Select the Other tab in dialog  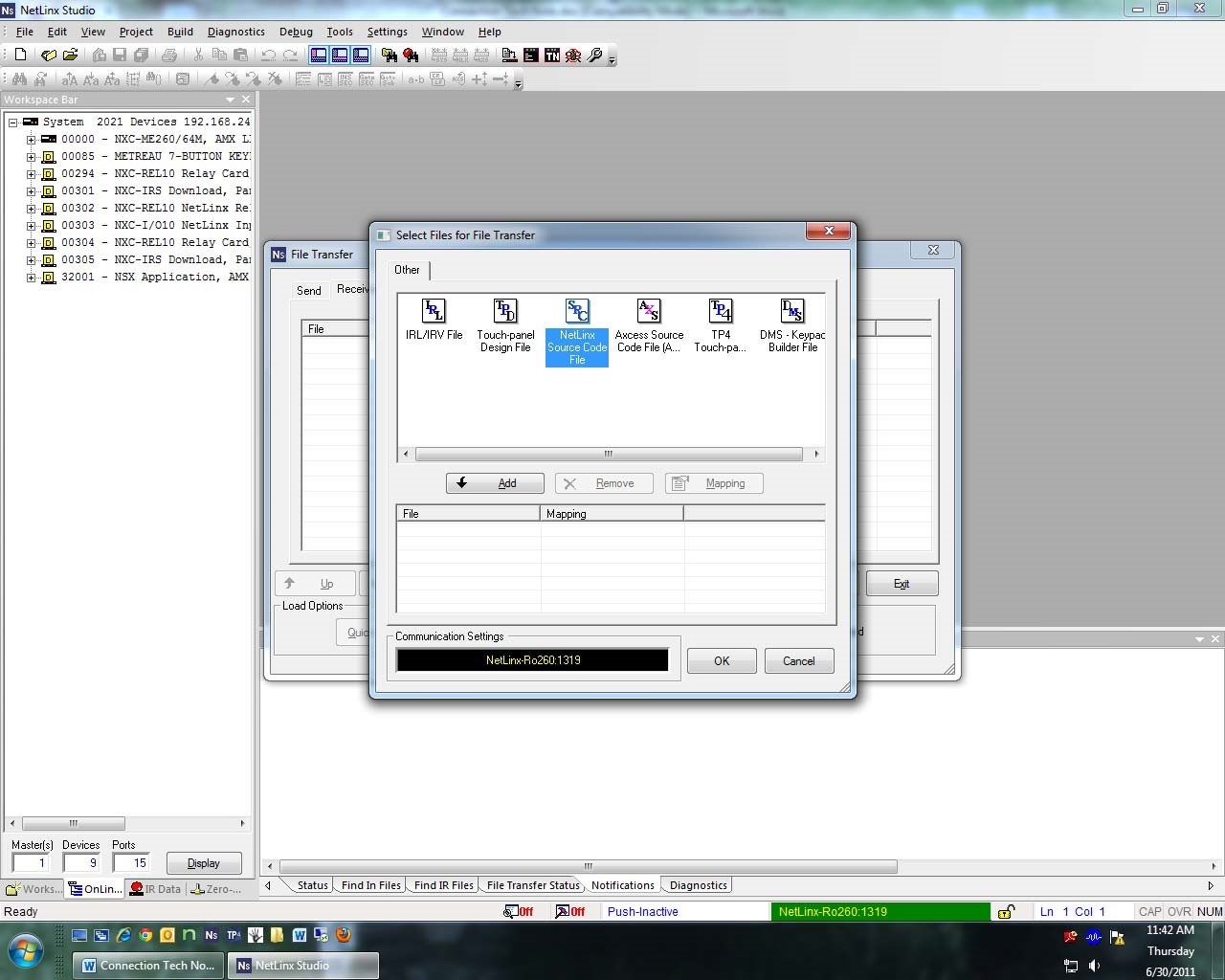click(x=407, y=270)
